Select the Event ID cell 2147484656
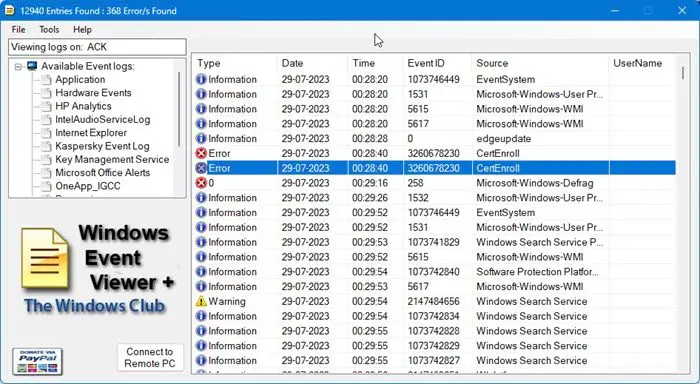 (433, 301)
